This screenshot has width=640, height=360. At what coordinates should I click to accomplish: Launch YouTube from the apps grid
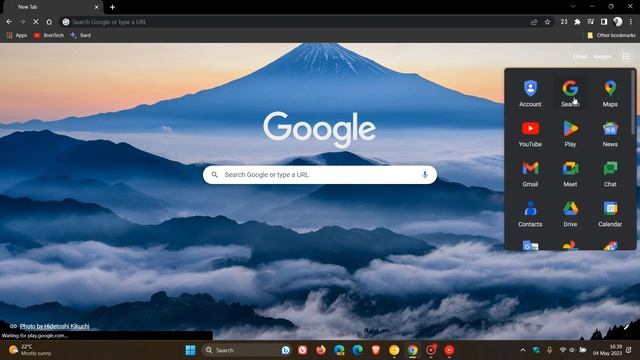pyautogui.click(x=530, y=133)
